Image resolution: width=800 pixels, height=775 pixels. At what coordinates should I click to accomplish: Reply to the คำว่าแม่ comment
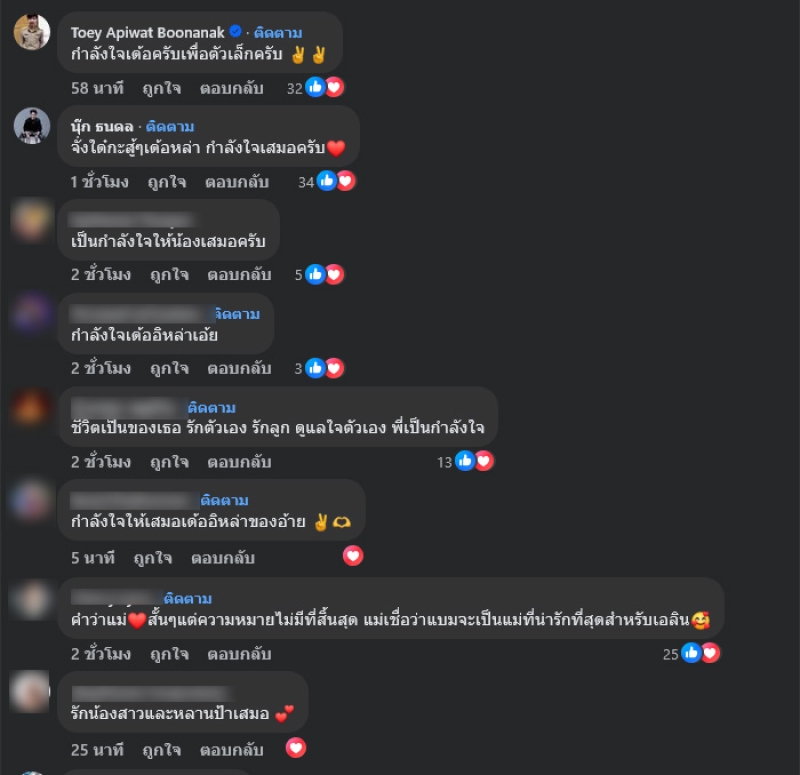[x=239, y=654]
